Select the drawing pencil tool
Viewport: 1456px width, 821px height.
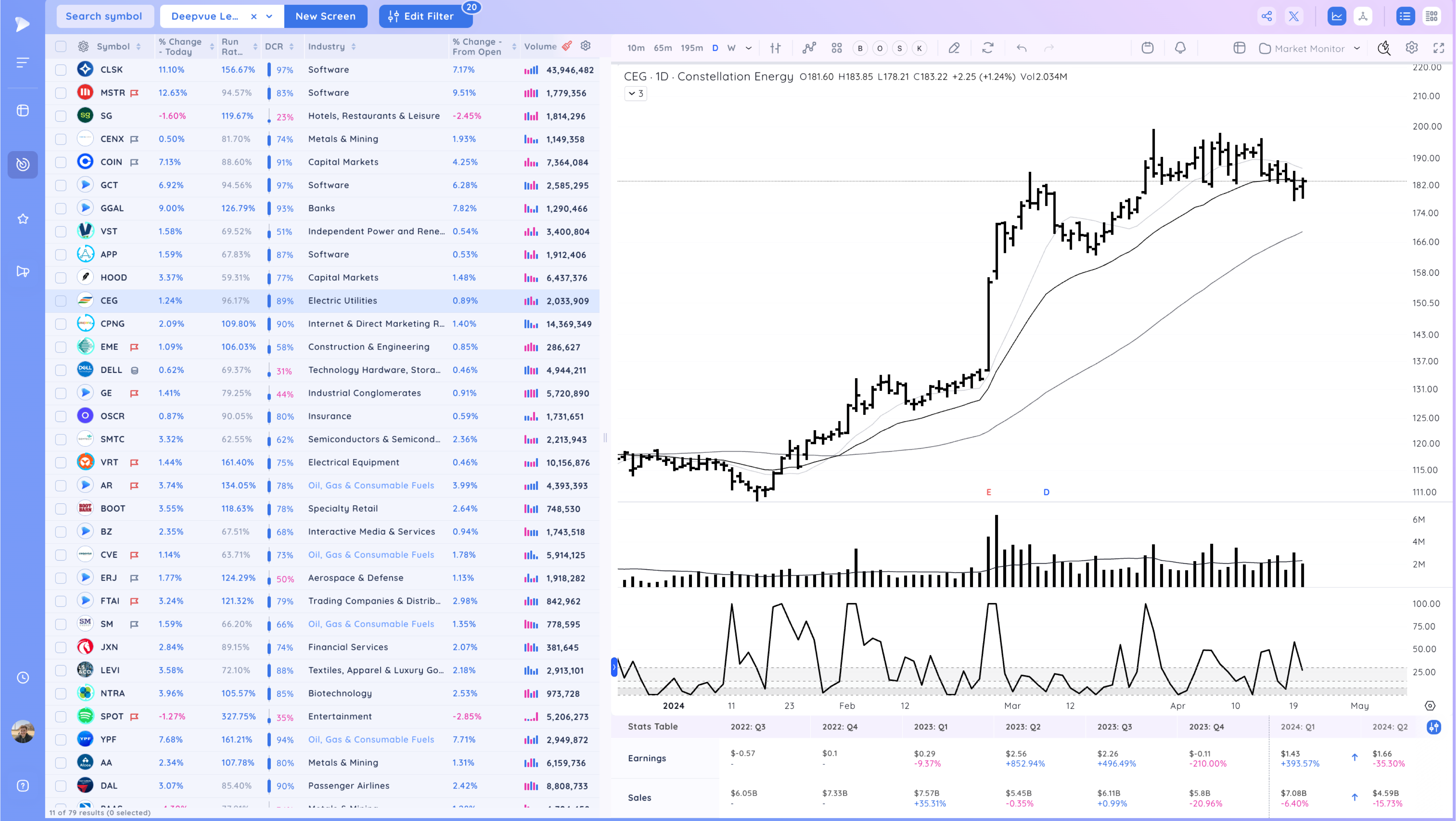pyautogui.click(x=954, y=48)
